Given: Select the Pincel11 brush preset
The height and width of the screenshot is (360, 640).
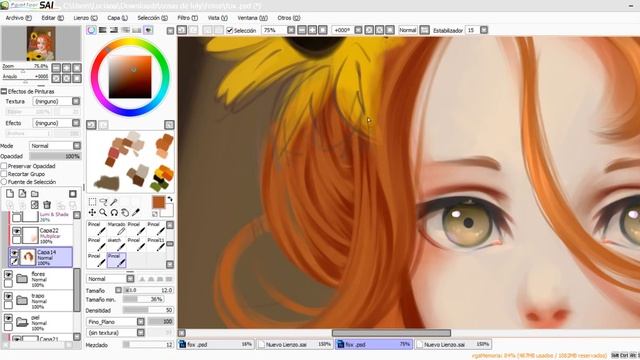Looking at the screenshot, I should coord(156,245).
